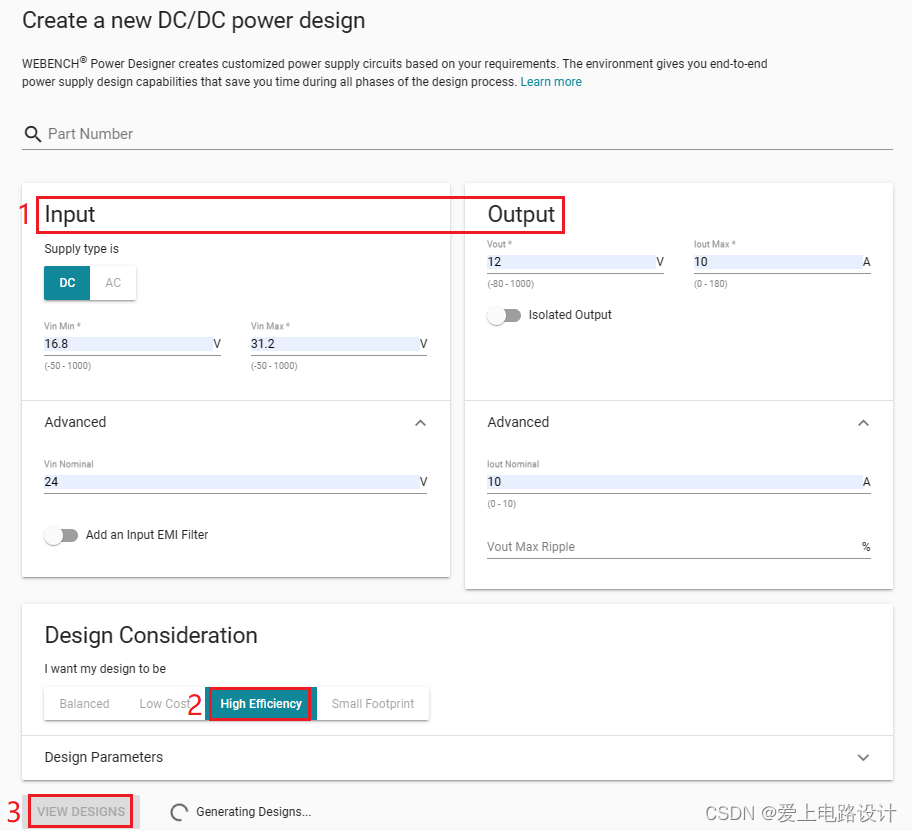
Task: Click the VIEW DESIGNS button
Action: click(x=81, y=812)
